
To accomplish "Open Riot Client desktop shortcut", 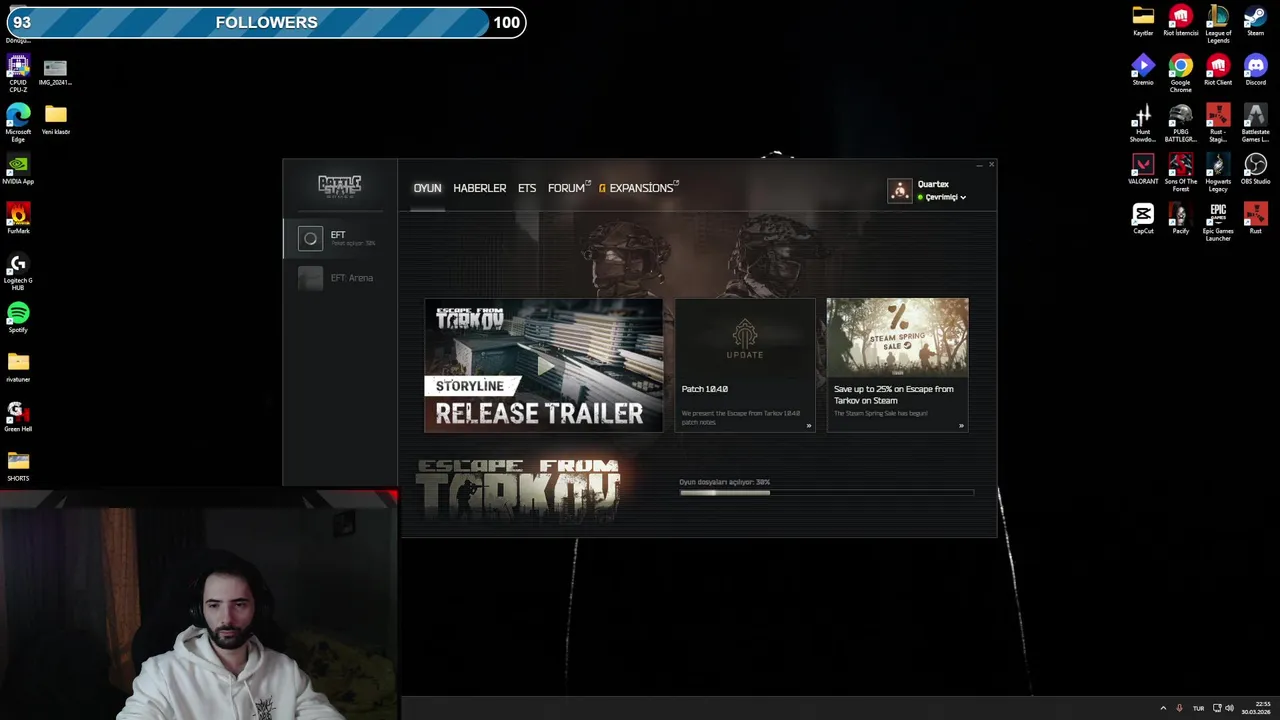I will (1218, 71).
